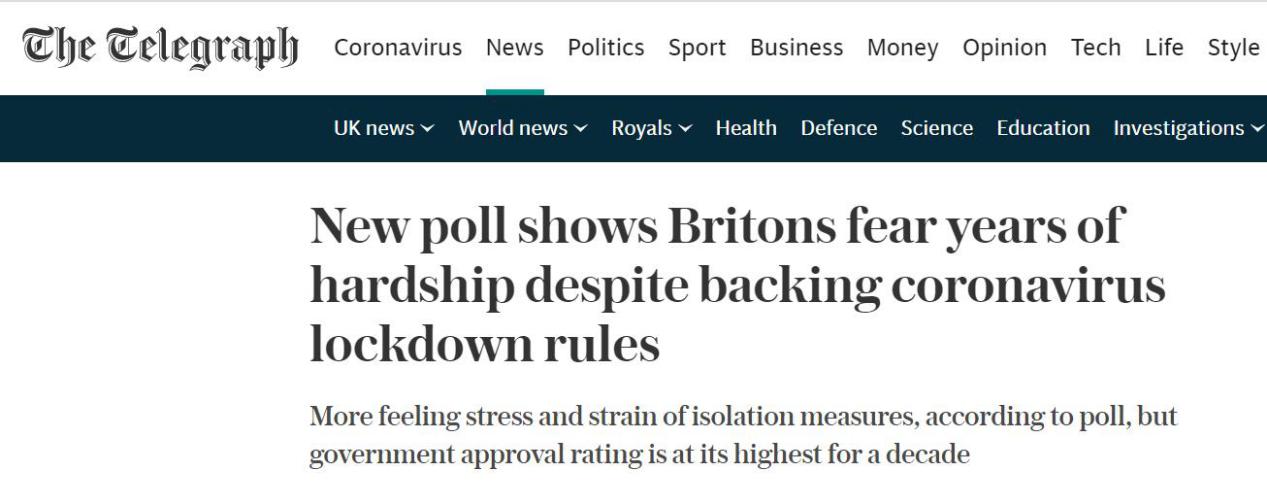Navigate to the Business section
This screenshot has width=1267, height=504.
coord(796,48)
